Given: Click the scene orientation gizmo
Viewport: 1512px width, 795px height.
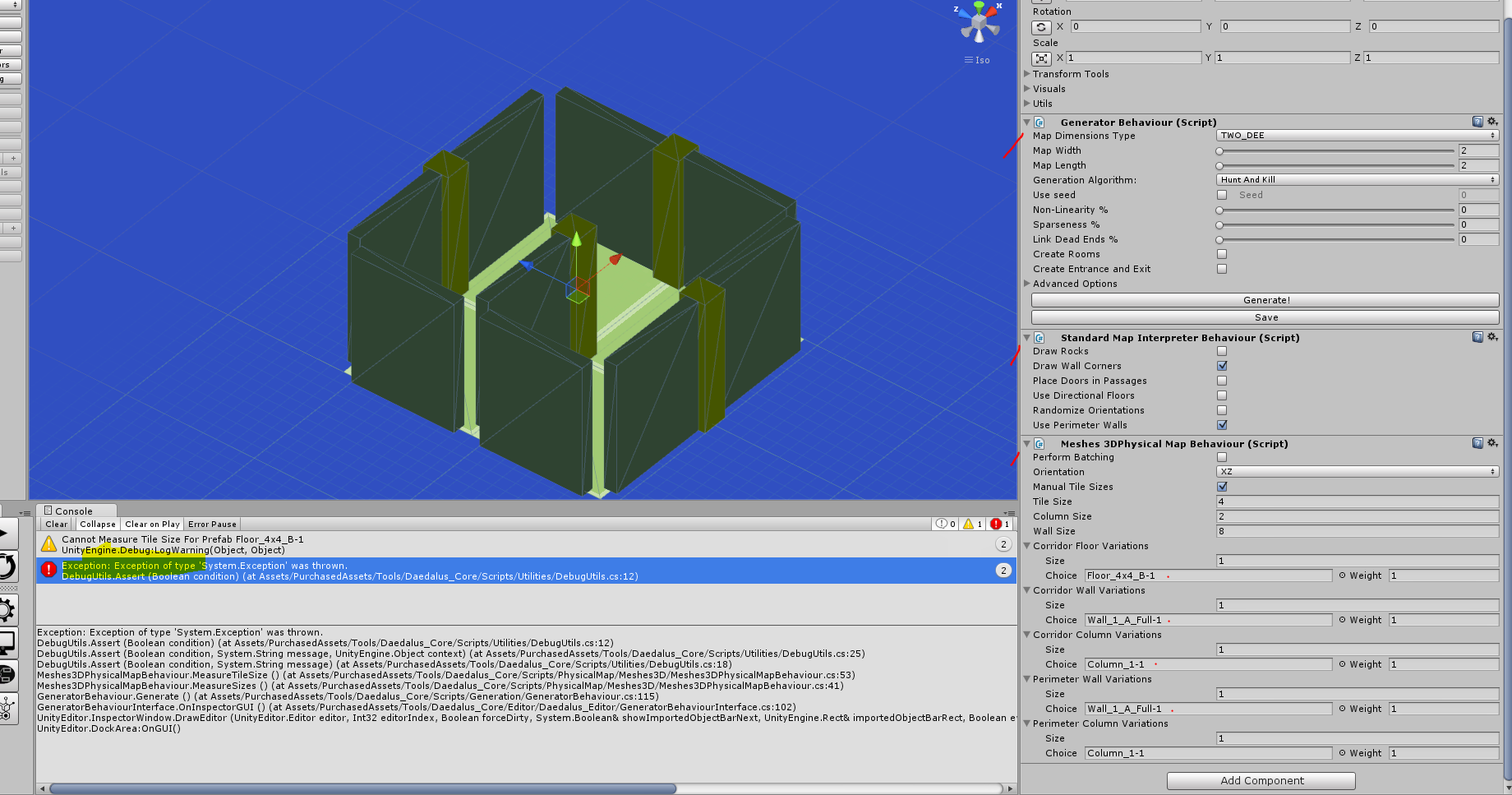Looking at the screenshot, I should coord(979,22).
